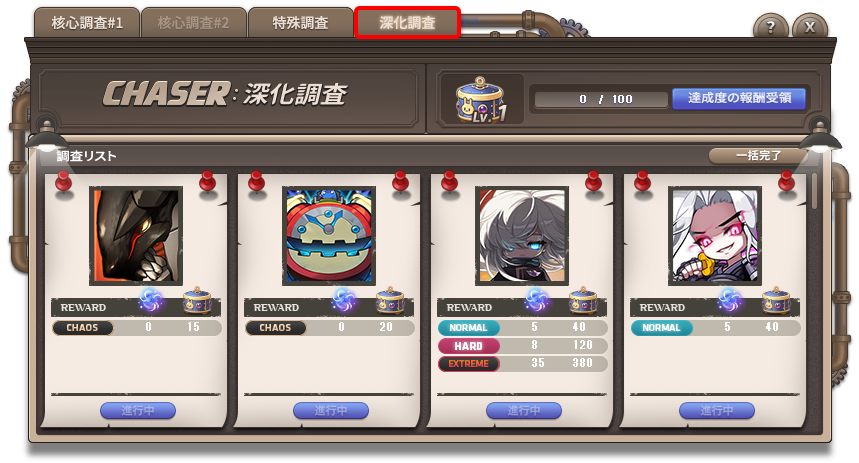Image resolution: width=859 pixels, height=463 pixels.
Task: Select the clock robot boss portrait
Action: click(x=329, y=236)
